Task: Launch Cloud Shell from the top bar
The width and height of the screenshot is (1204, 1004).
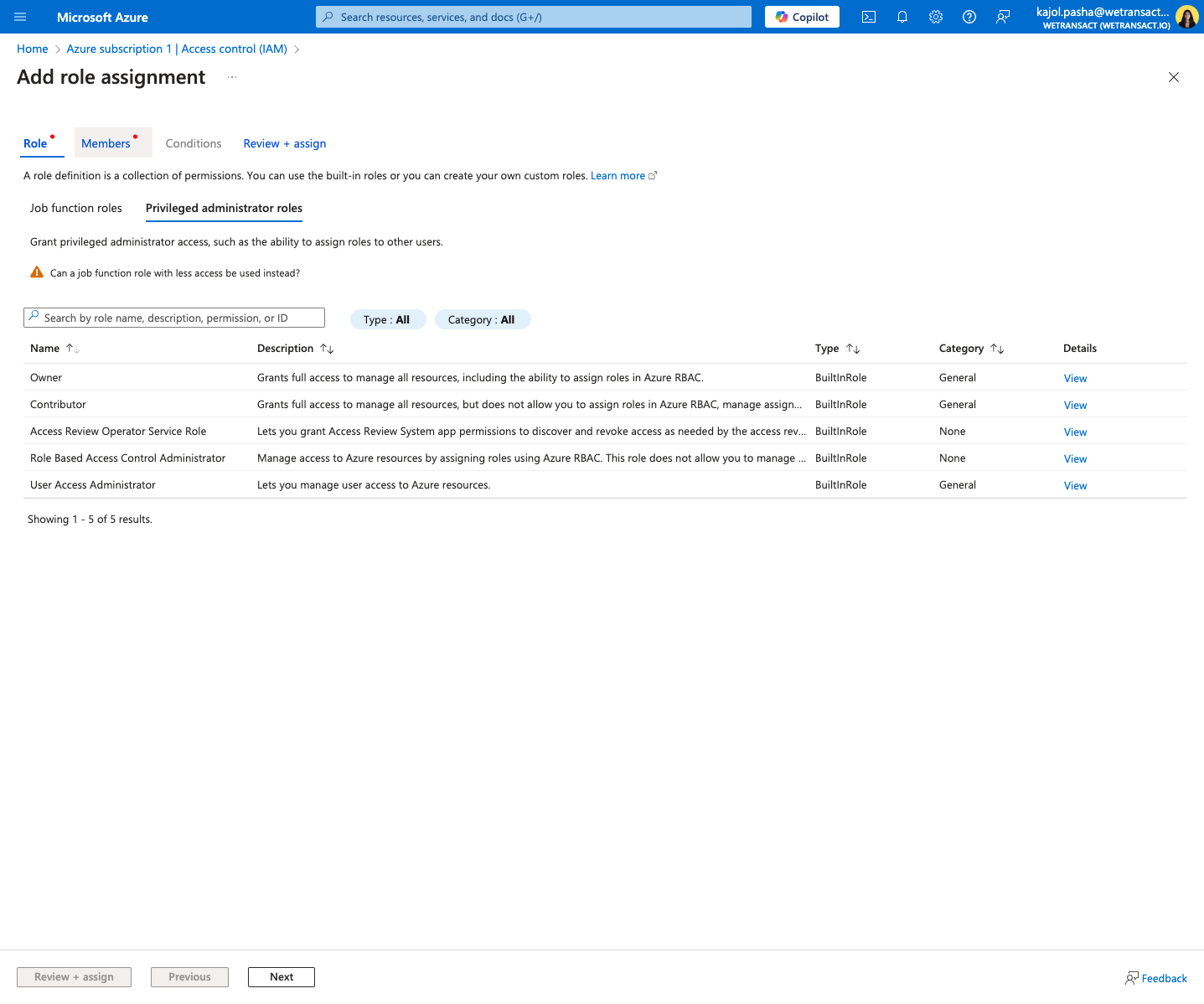Action: click(869, 17)
